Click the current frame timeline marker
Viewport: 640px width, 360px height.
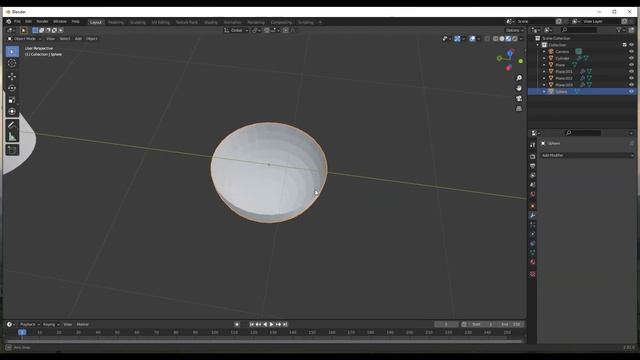point(22,333)
